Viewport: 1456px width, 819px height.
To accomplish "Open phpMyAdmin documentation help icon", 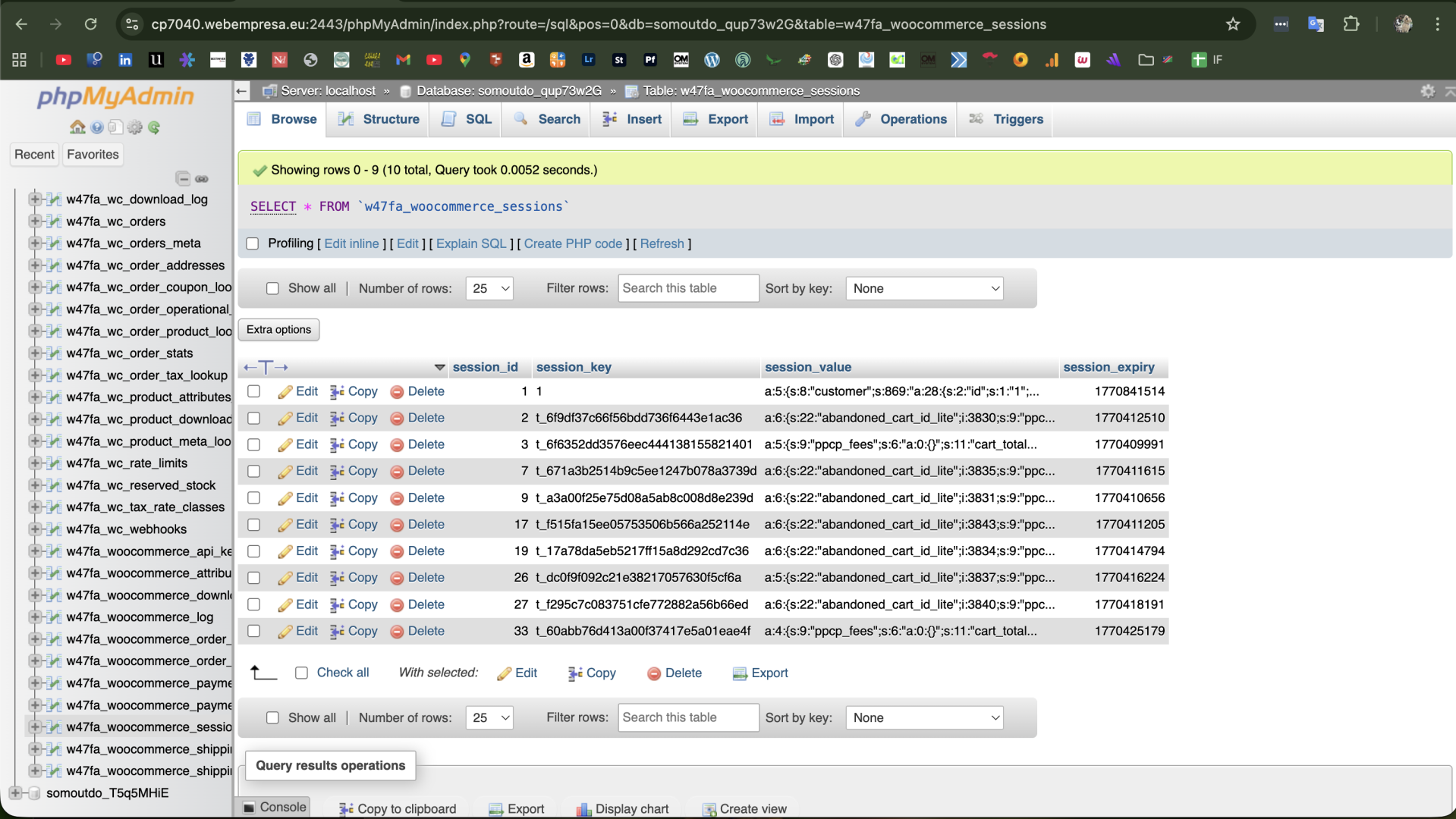I will point(96,127).
